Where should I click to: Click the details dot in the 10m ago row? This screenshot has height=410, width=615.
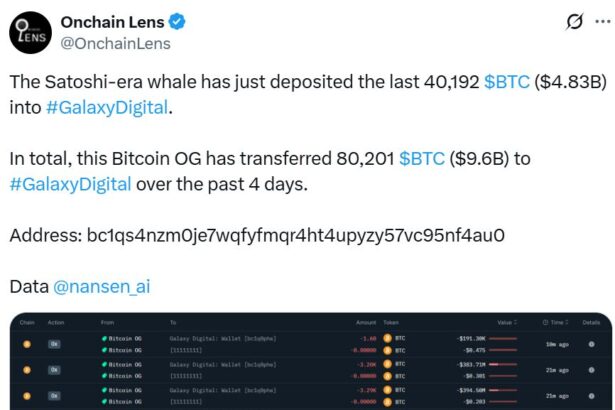(591, 344)
